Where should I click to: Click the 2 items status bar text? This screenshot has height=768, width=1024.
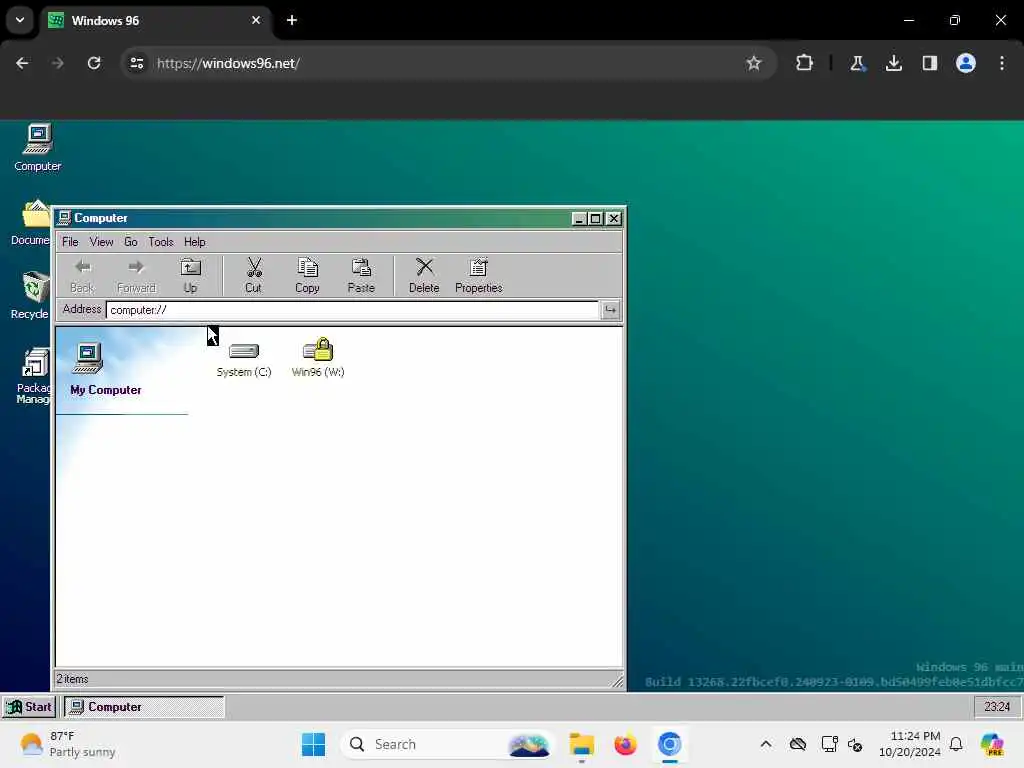click(x=72, y=679)
